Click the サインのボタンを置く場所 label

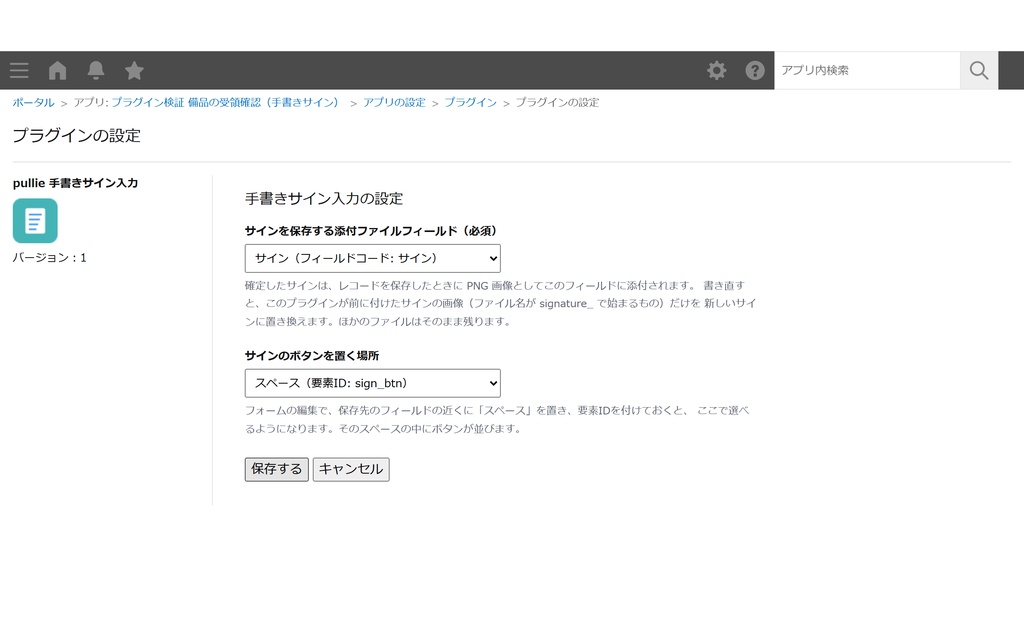(312, 356)
